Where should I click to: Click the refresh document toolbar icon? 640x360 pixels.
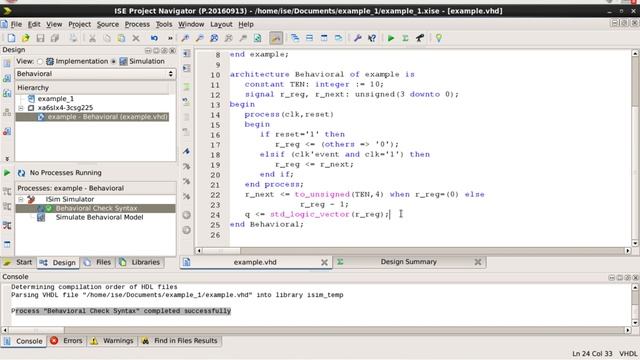click(258, 38)
